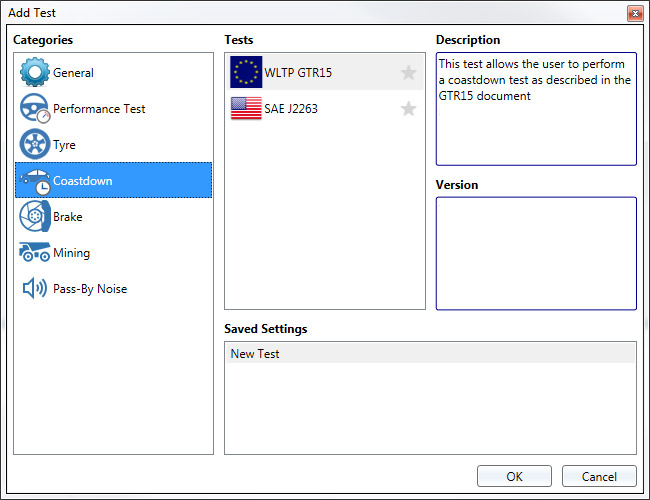Image resolution: width=650 pixels, height=500 pixels.
Task: Select the General gear icon
Action: click(34, 72)
